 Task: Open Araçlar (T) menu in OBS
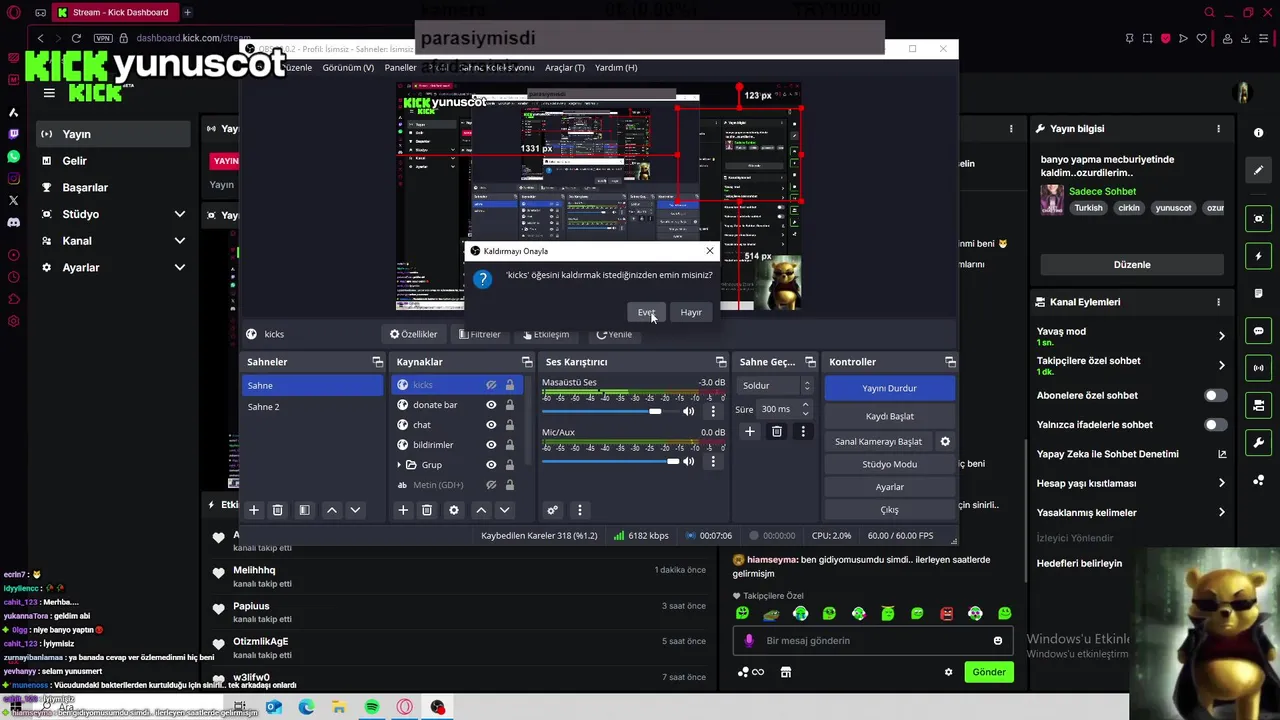point(565,68)
